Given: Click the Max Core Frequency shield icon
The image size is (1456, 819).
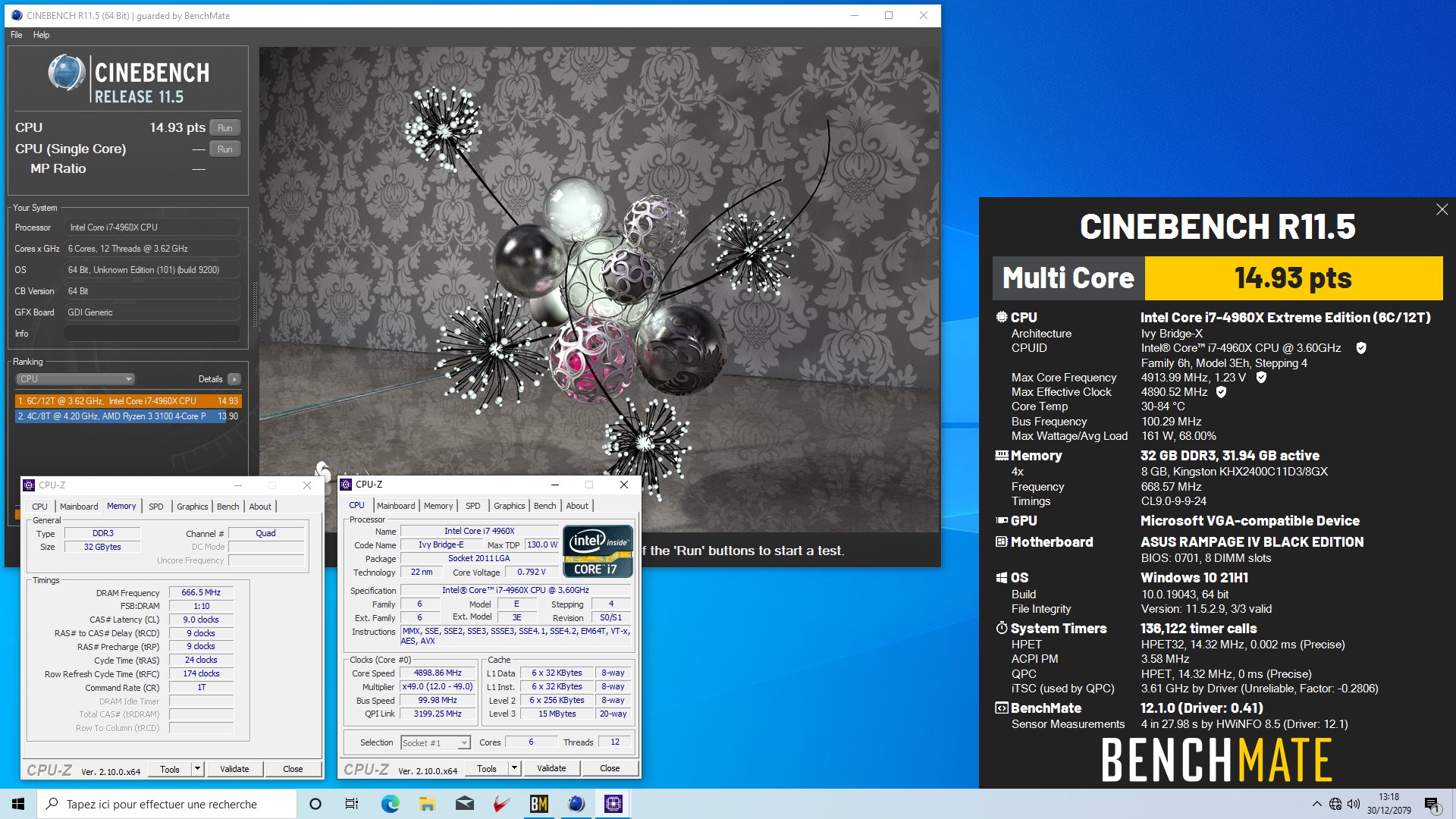Looking at the screenshot, I should [x=1261, y=377].
